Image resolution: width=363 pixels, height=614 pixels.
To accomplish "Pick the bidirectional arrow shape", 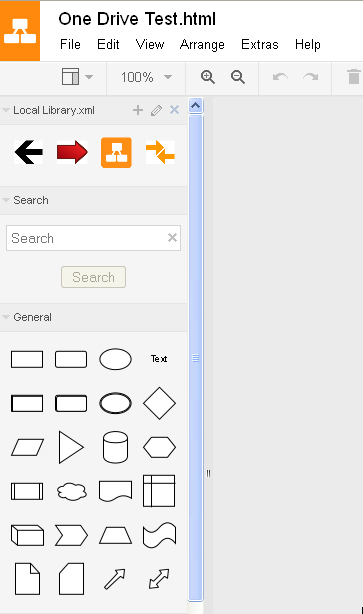I will (x=159, y=579).
